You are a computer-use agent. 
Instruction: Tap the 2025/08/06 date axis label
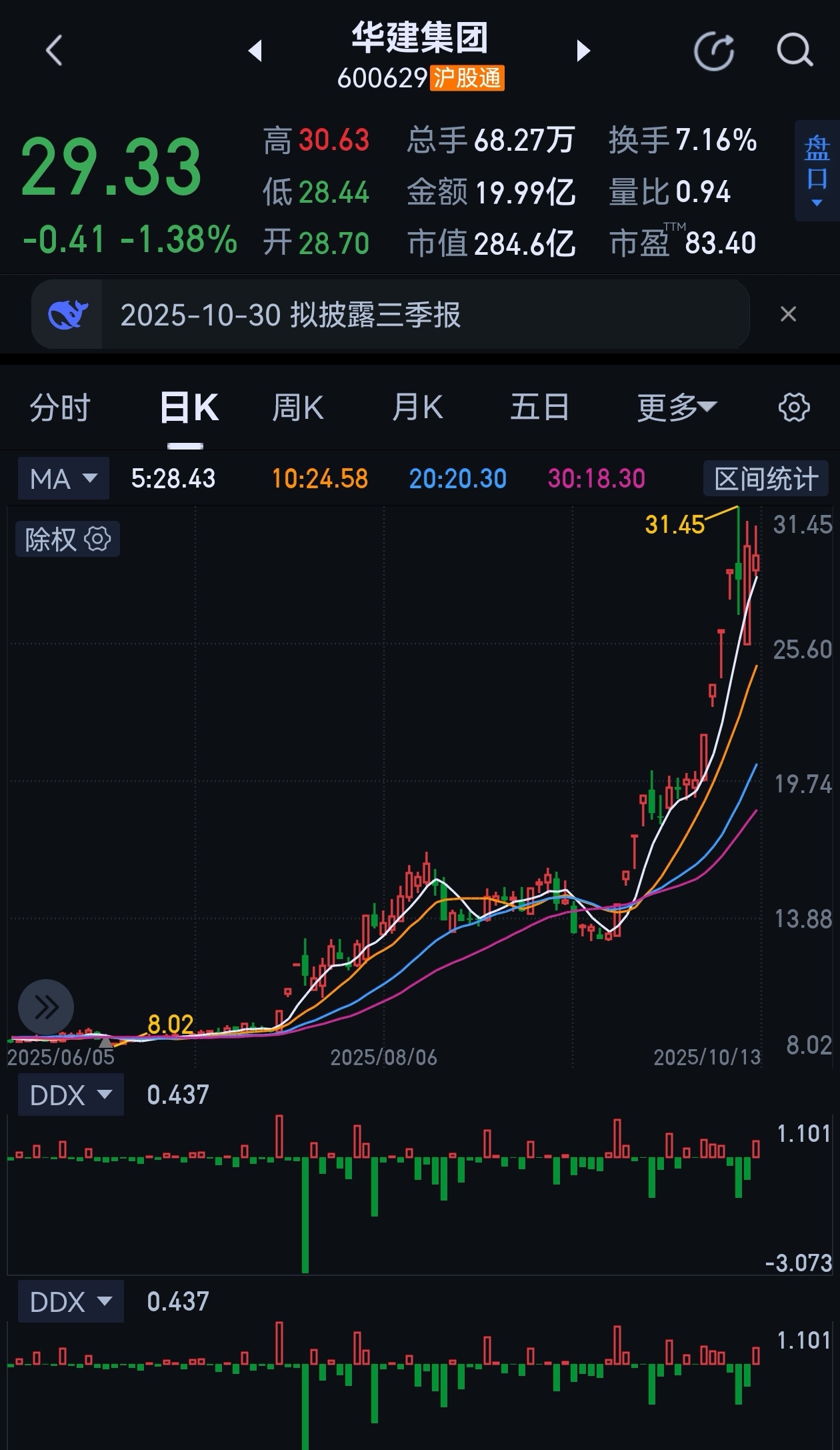(384, 1057)
